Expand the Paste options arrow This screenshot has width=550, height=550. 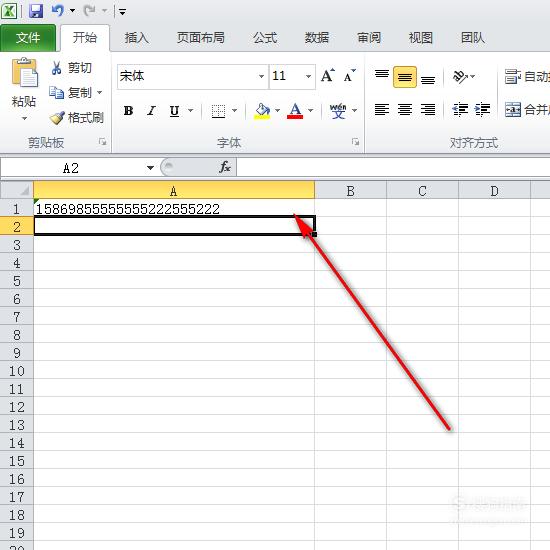[24, 119]
